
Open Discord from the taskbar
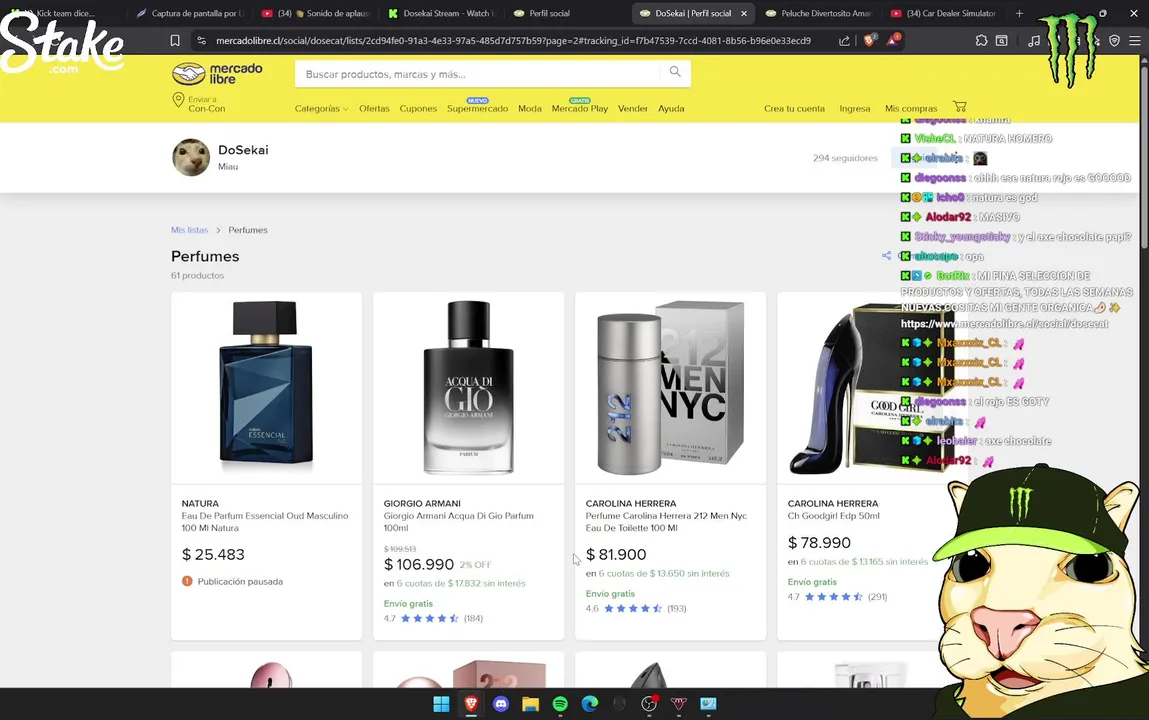(500, 704)
